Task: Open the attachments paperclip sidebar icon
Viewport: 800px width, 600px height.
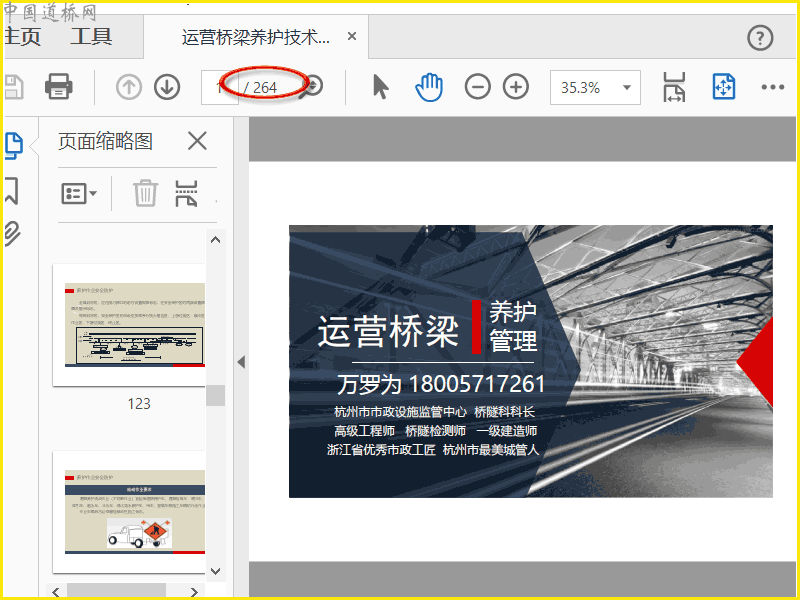Action: (13, 234)
